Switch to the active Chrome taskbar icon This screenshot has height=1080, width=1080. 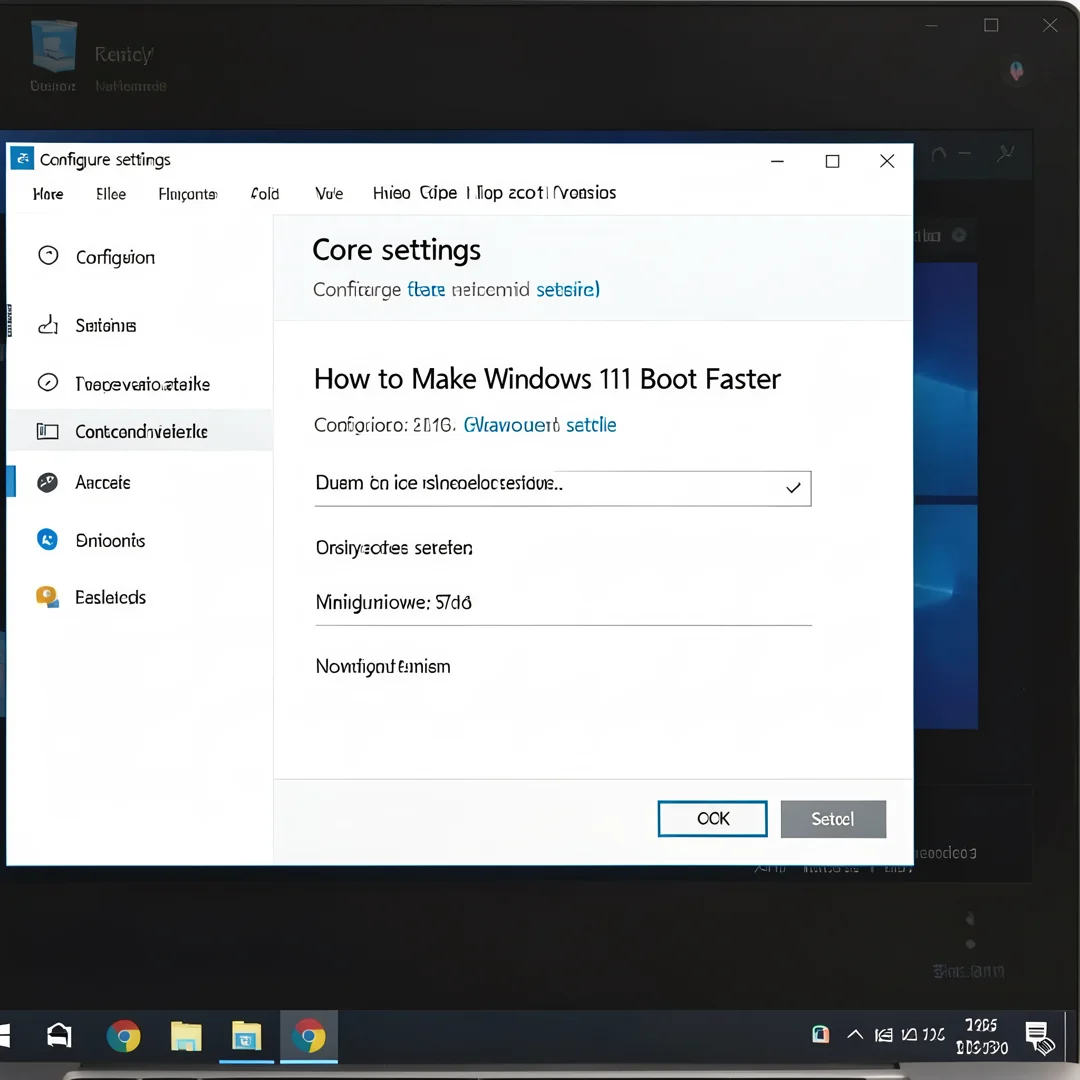[309, 1036]
